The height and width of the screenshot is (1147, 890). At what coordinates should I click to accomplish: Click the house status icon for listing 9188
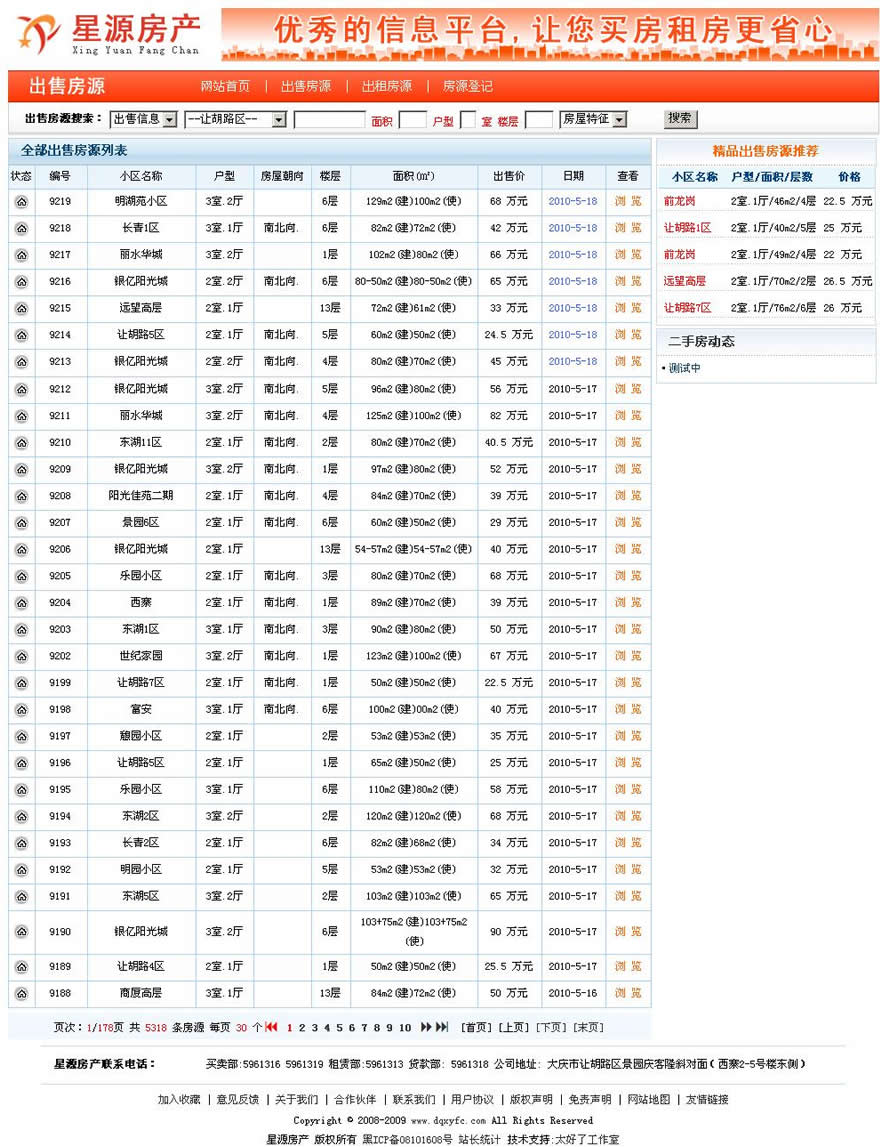20,994
